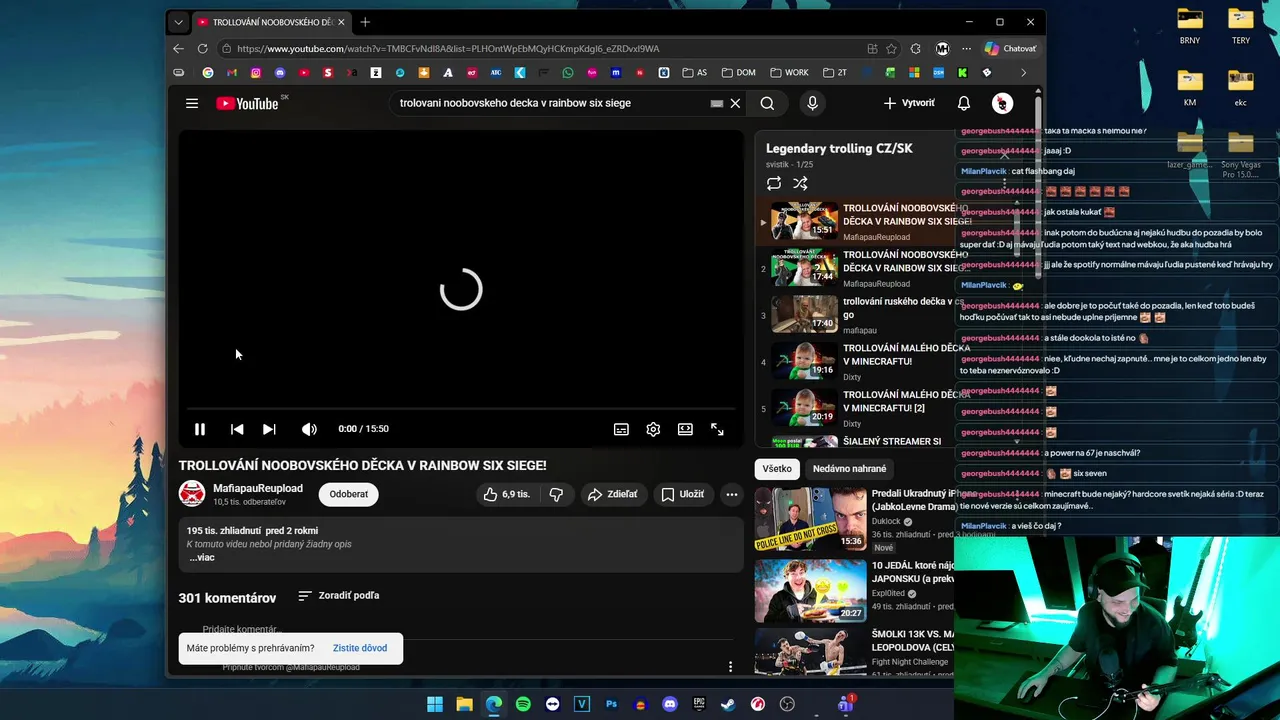Open more options dots on the pinned comment
Screen dimensions: 1280x720
click(x=730, y=667)
